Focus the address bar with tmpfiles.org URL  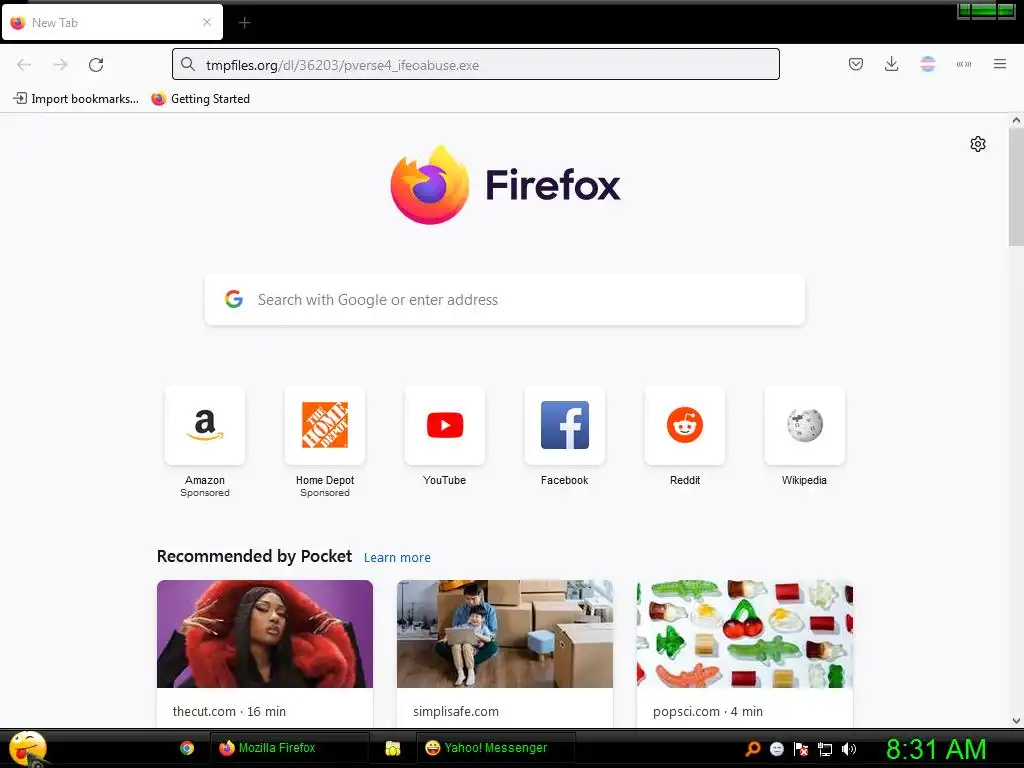pos(475,64)
